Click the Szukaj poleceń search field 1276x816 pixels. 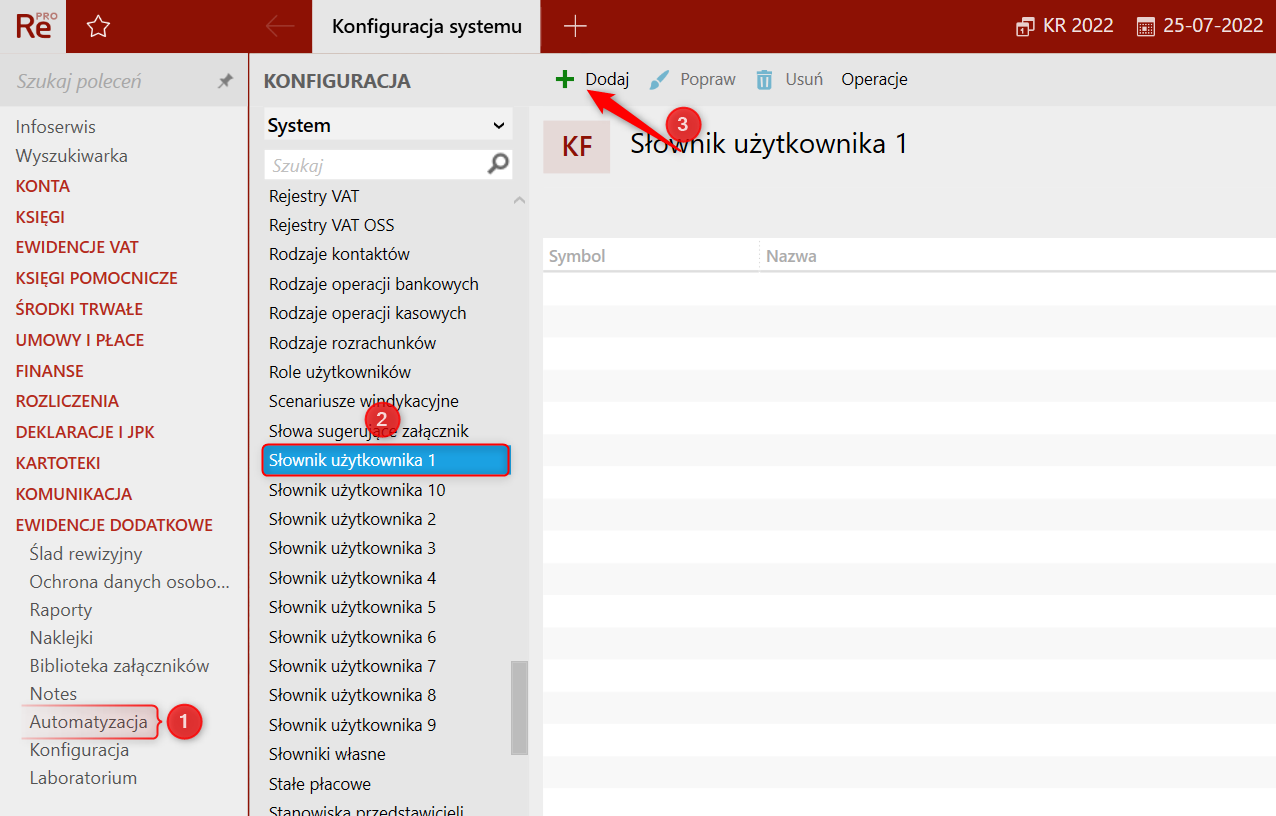point(110,81)
